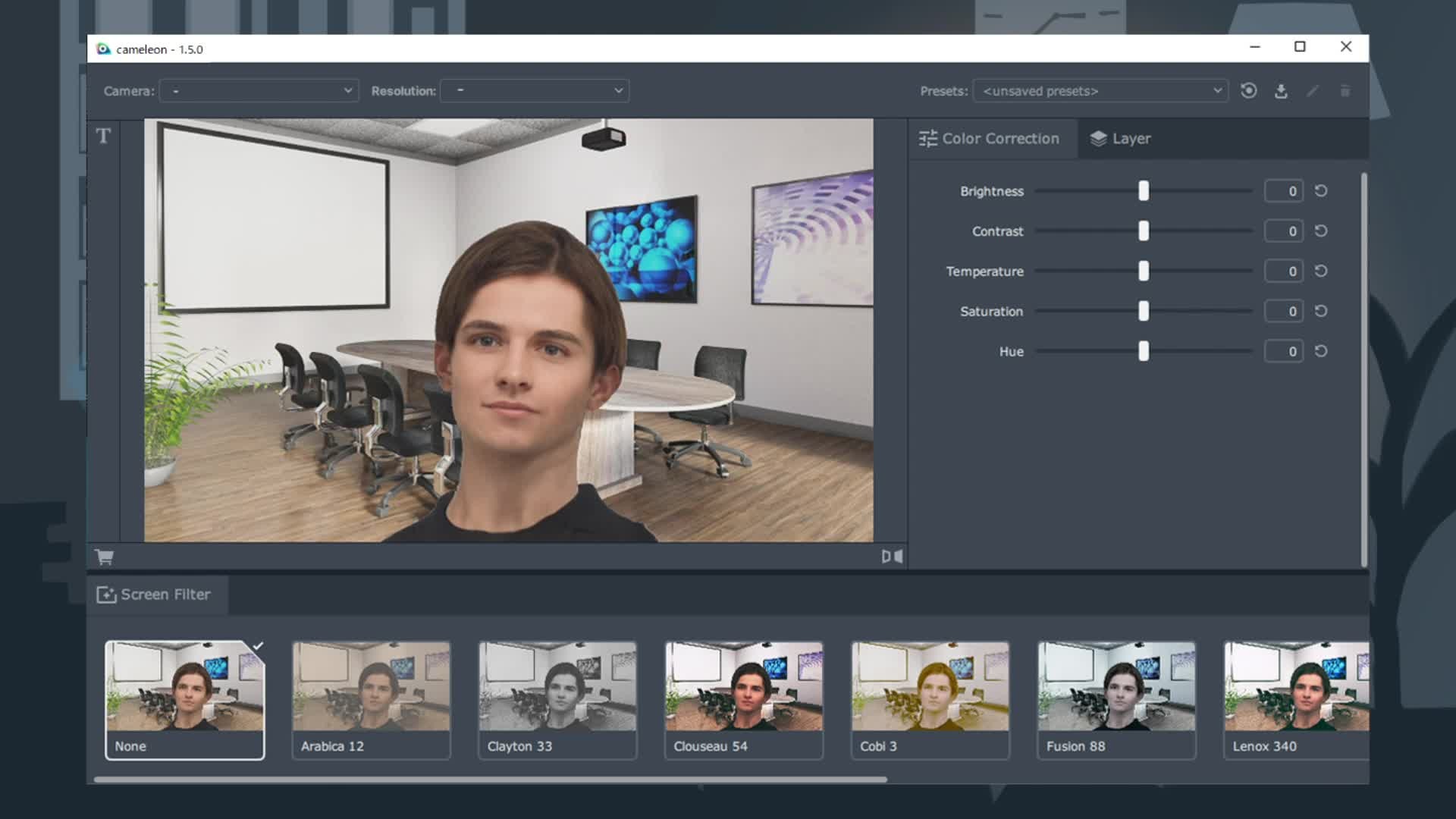Switch to the Layer tab
1456x819 pixels.
point(1121,139)
